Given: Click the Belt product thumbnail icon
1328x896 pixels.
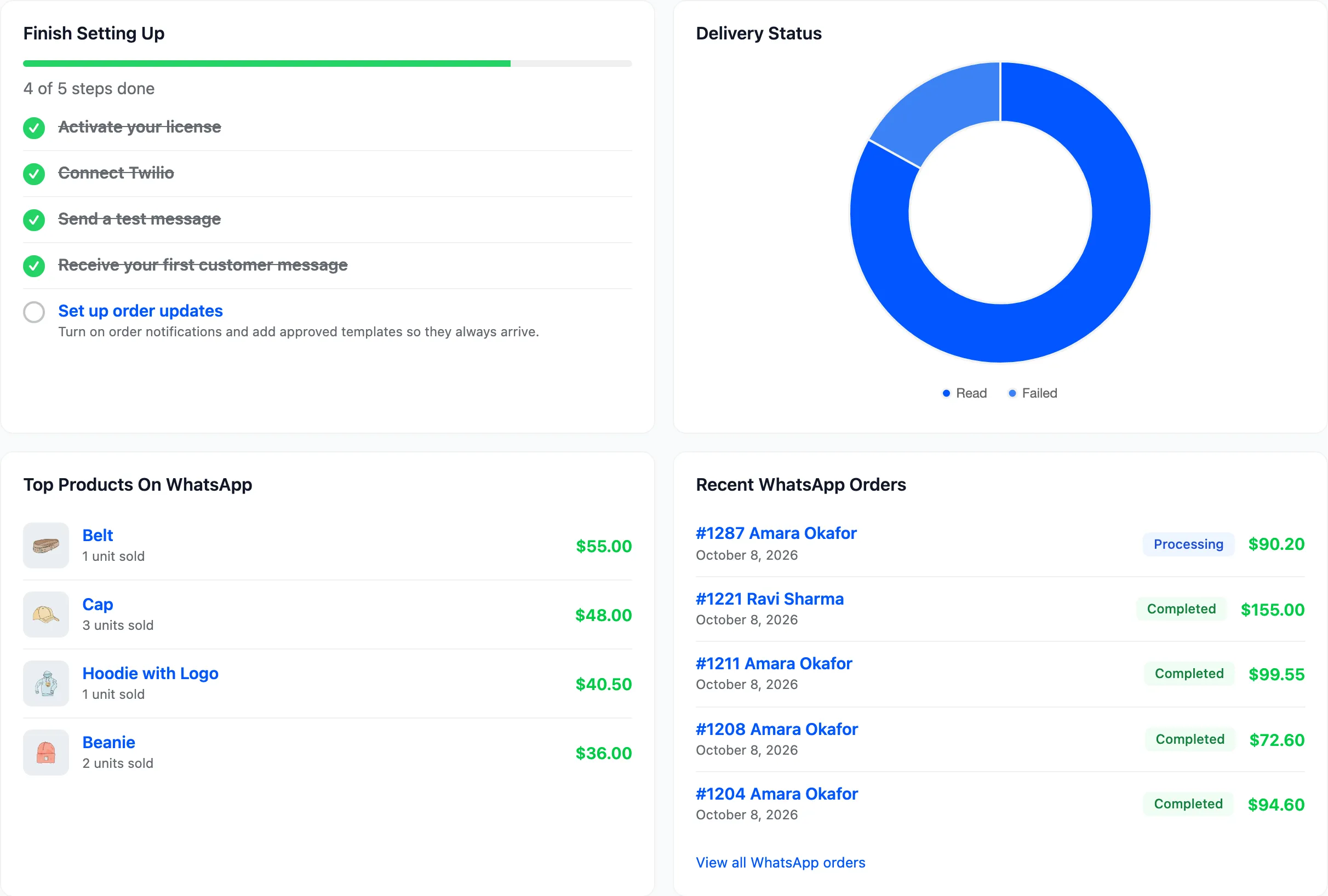Looking at the screenshot, I should coord(45,545).
